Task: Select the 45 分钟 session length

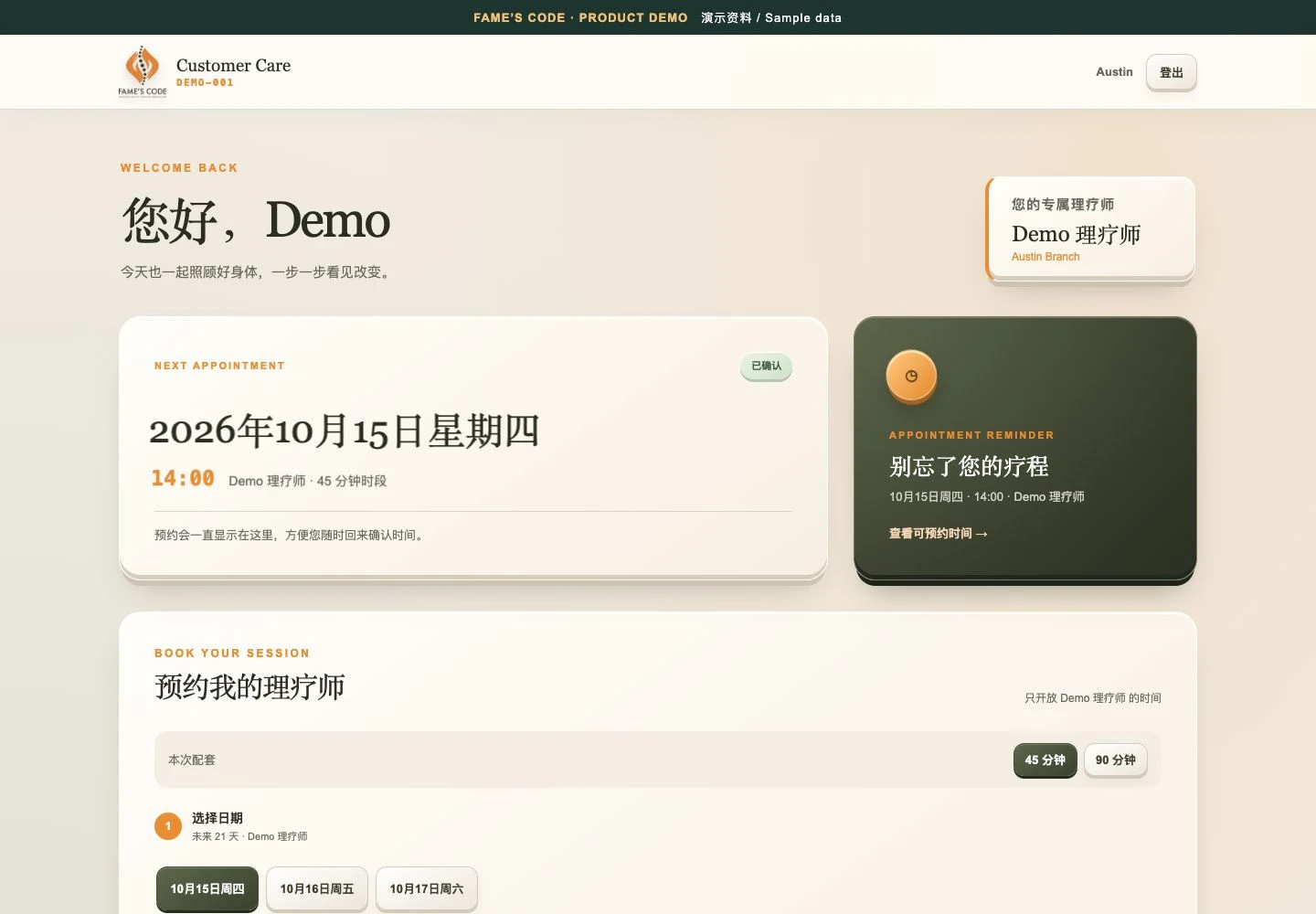Action: 1045,760
